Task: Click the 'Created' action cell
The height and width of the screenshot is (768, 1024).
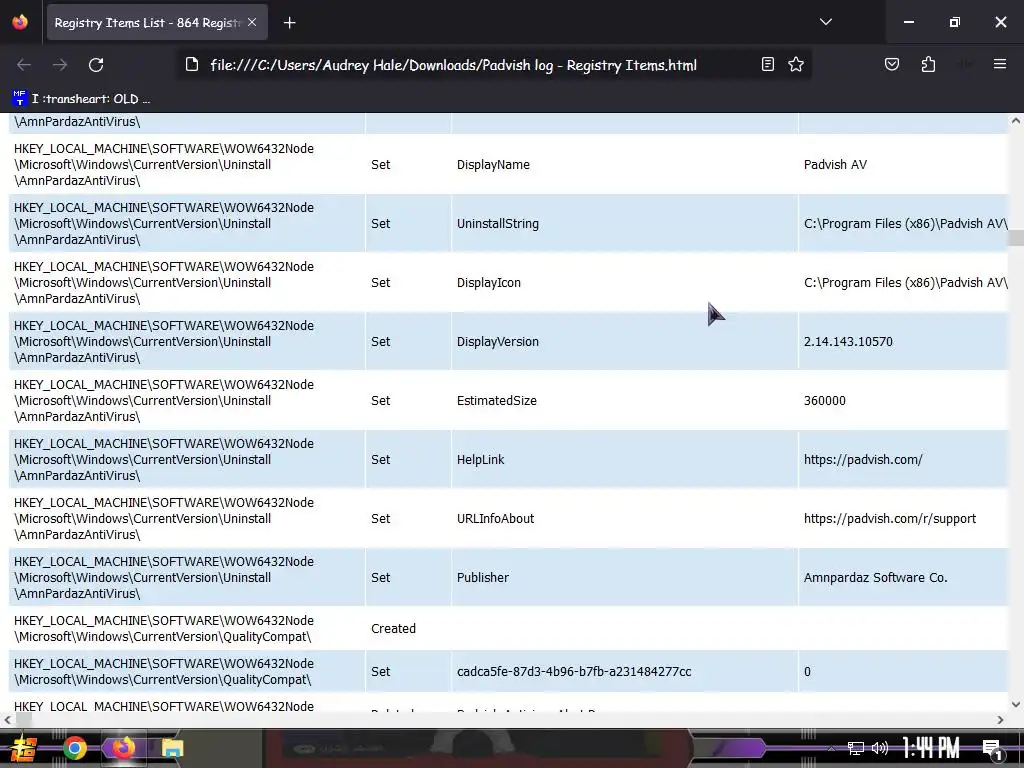Action: pos(408,628)
